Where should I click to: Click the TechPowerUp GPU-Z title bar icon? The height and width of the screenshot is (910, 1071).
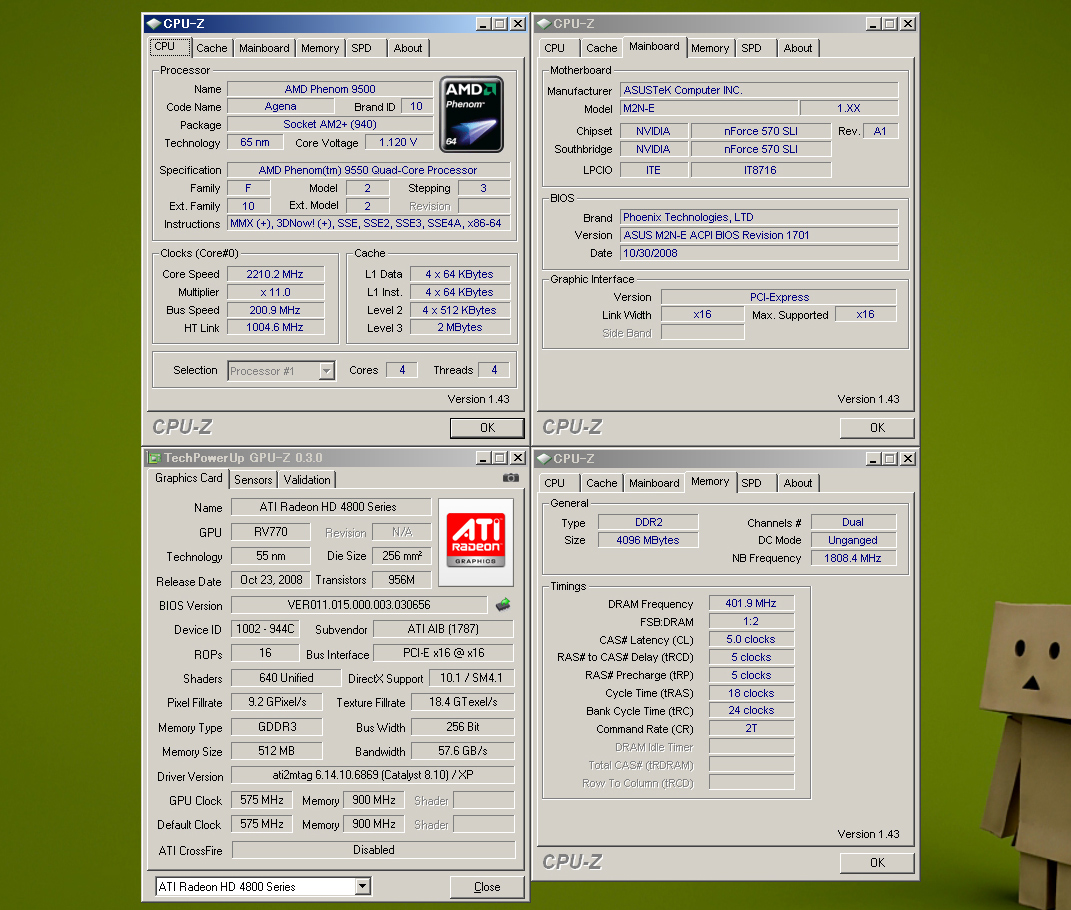[154, 458]
